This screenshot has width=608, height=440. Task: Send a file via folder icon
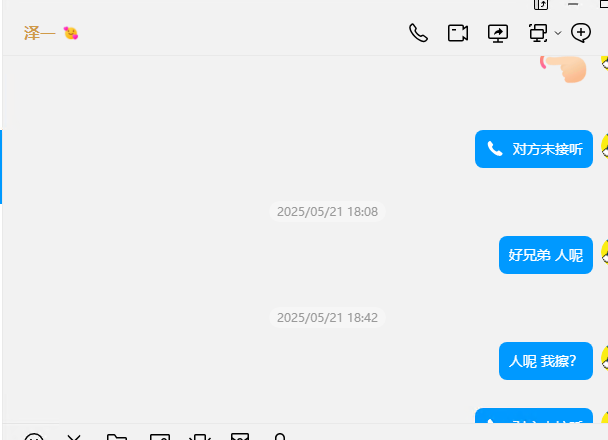point(117,437)
